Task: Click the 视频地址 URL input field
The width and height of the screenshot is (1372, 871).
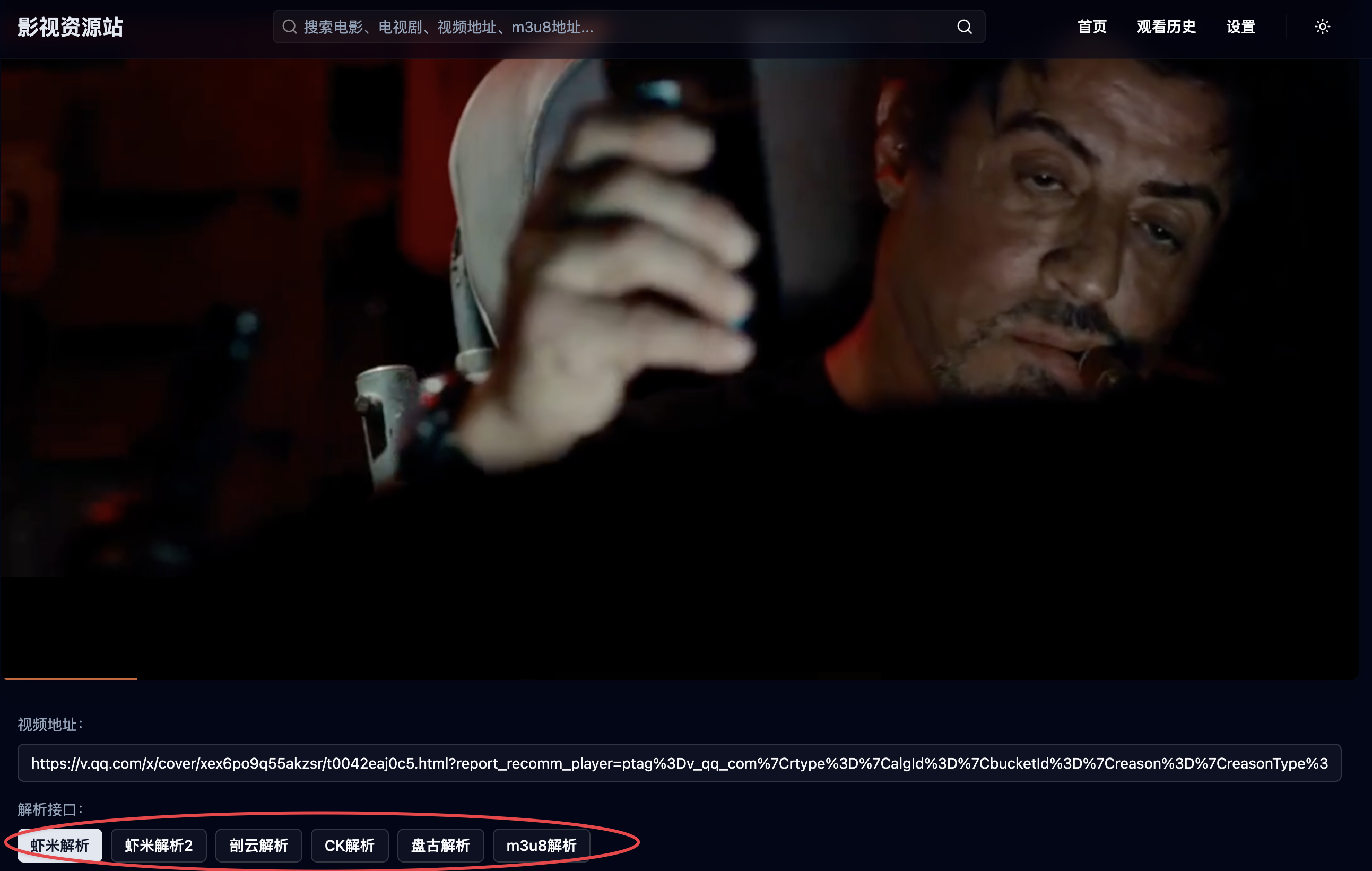Action: click(679, 763)
